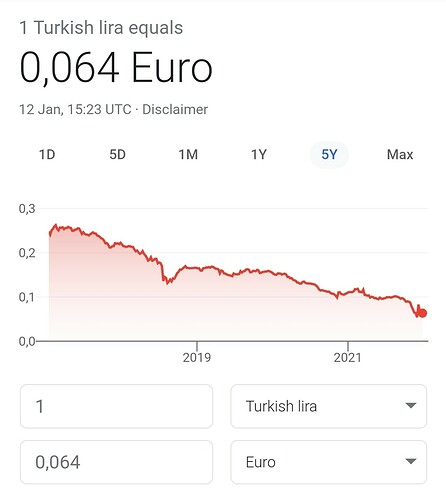Open the Euro currency dropdown

329,462
